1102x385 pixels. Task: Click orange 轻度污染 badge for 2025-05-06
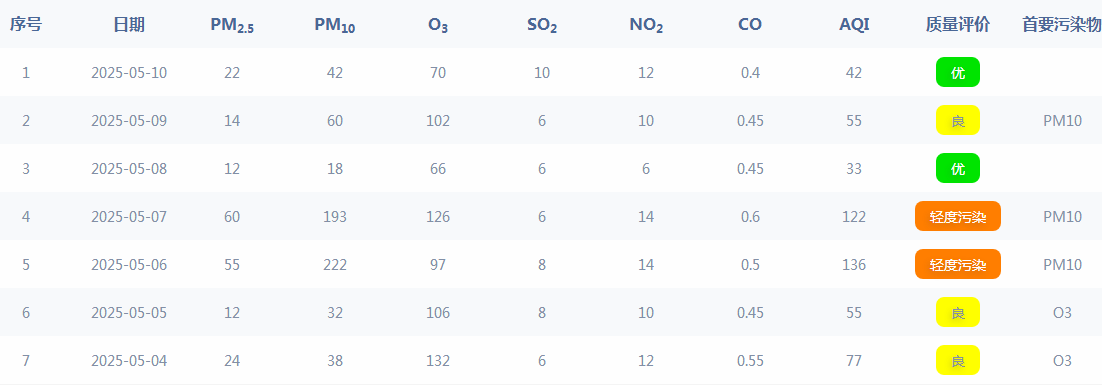tap(957, 264)
